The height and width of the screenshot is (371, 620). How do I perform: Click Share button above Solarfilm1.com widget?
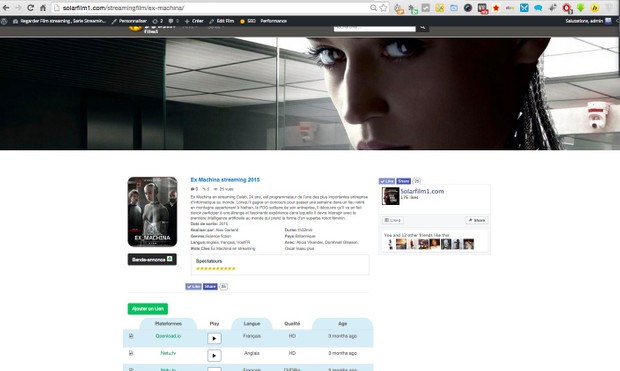(x=403, y=181)
